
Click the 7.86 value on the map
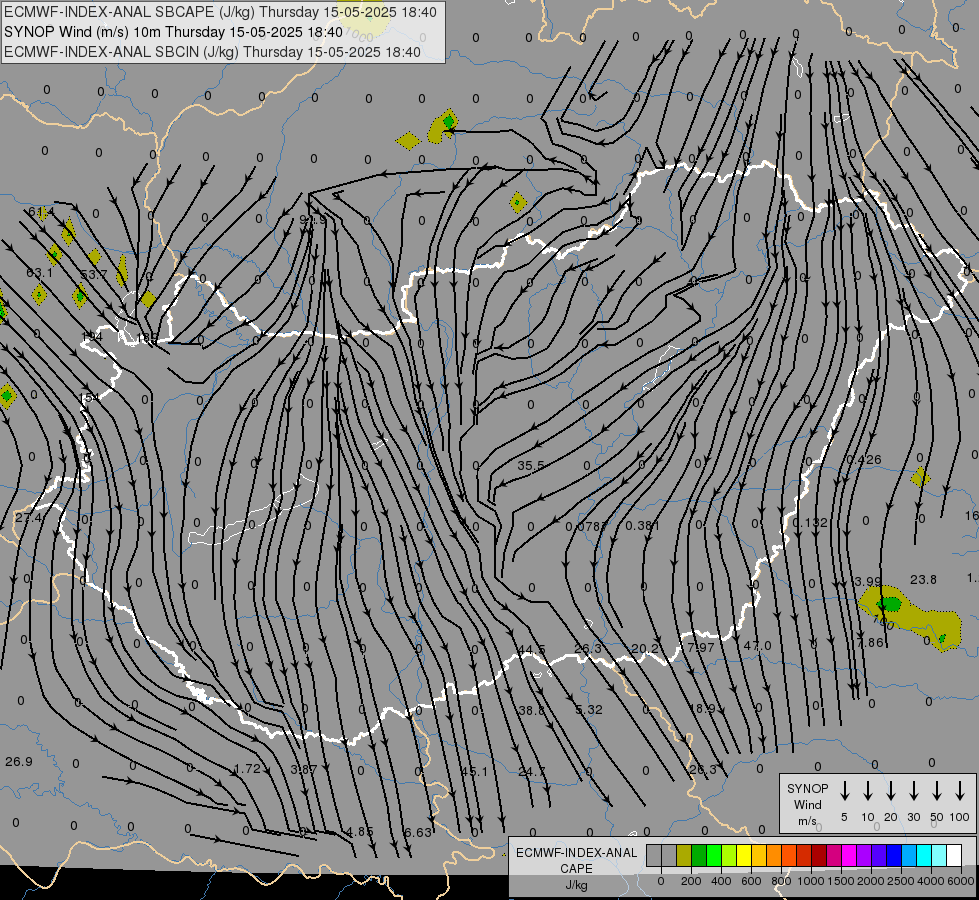tap(870, 643)
